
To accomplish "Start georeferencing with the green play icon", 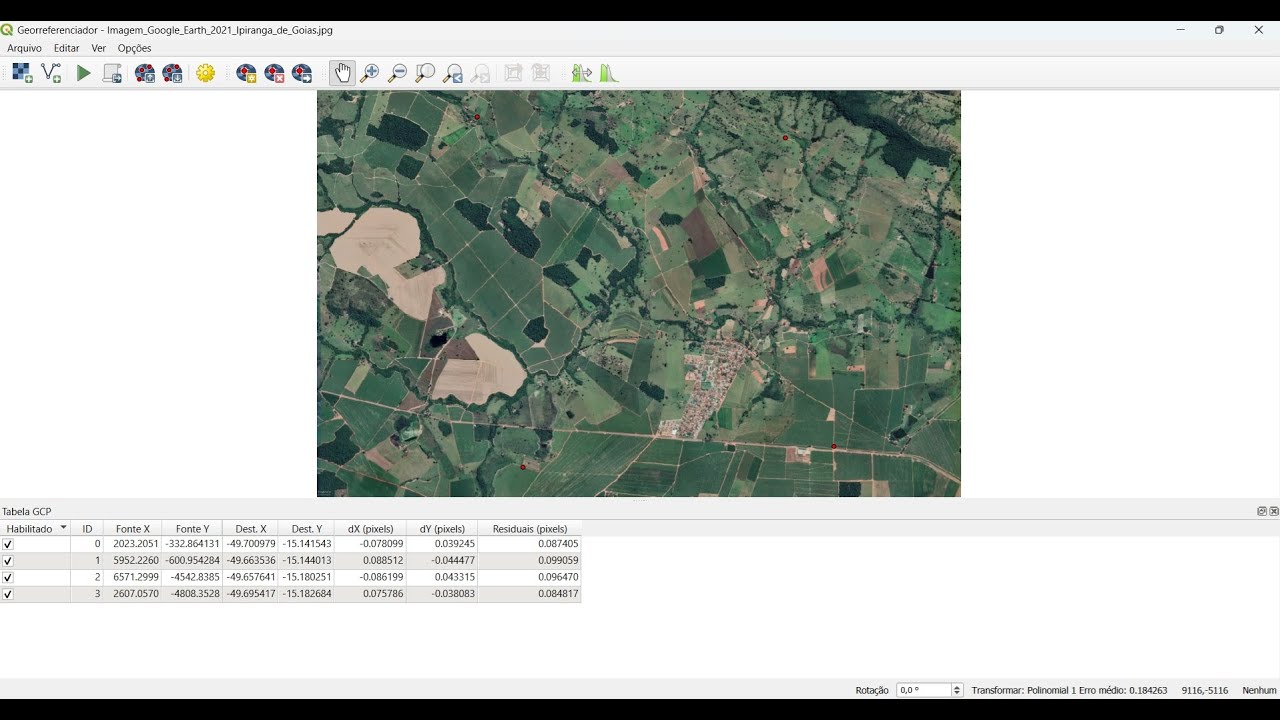I will (84, 73).
